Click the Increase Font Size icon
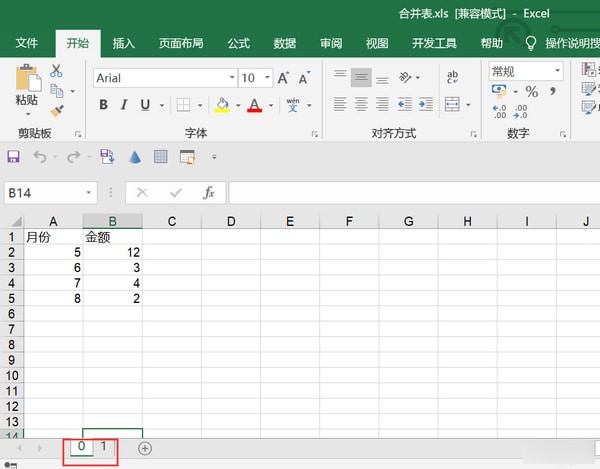 (282, 78)
